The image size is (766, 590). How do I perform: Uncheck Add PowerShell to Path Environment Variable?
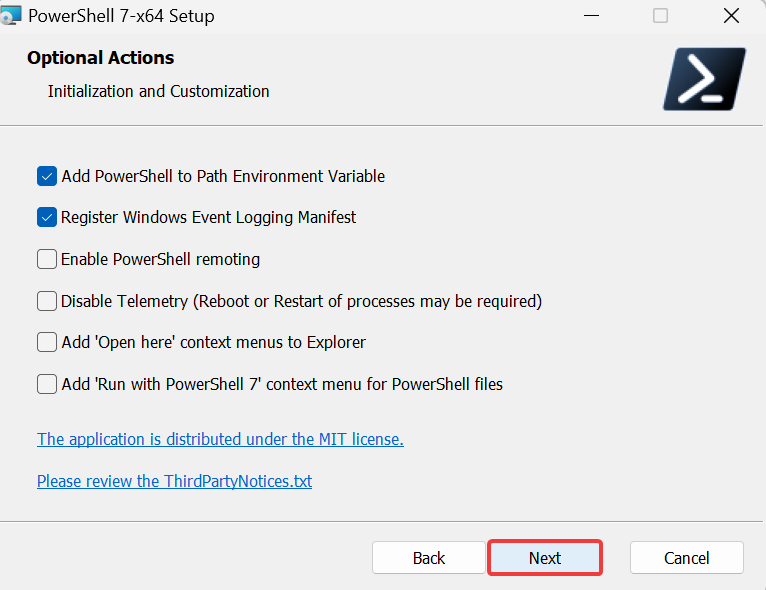coord(47,176)
